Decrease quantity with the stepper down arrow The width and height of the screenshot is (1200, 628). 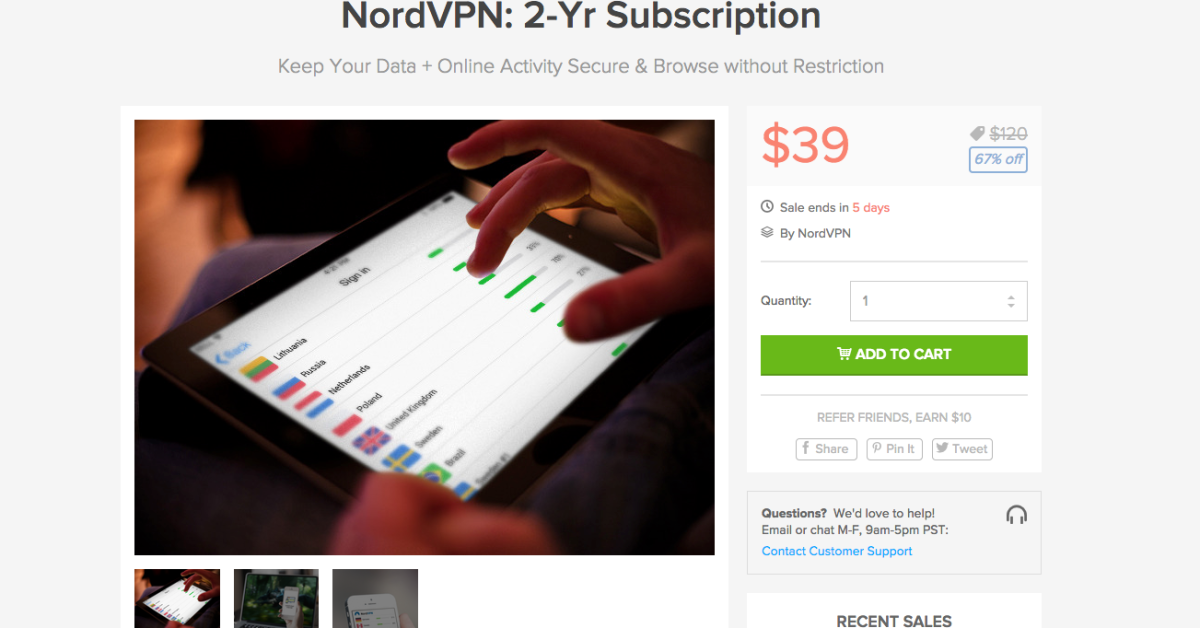point(1011,306)
